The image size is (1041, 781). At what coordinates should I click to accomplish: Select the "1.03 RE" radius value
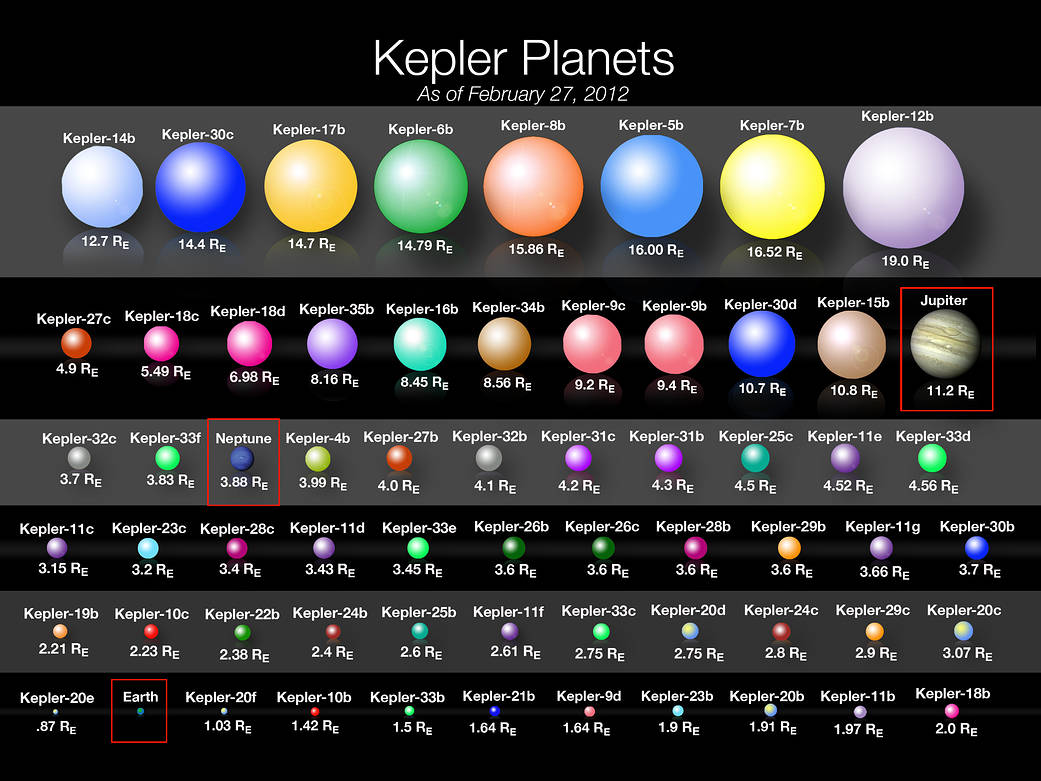228,726
